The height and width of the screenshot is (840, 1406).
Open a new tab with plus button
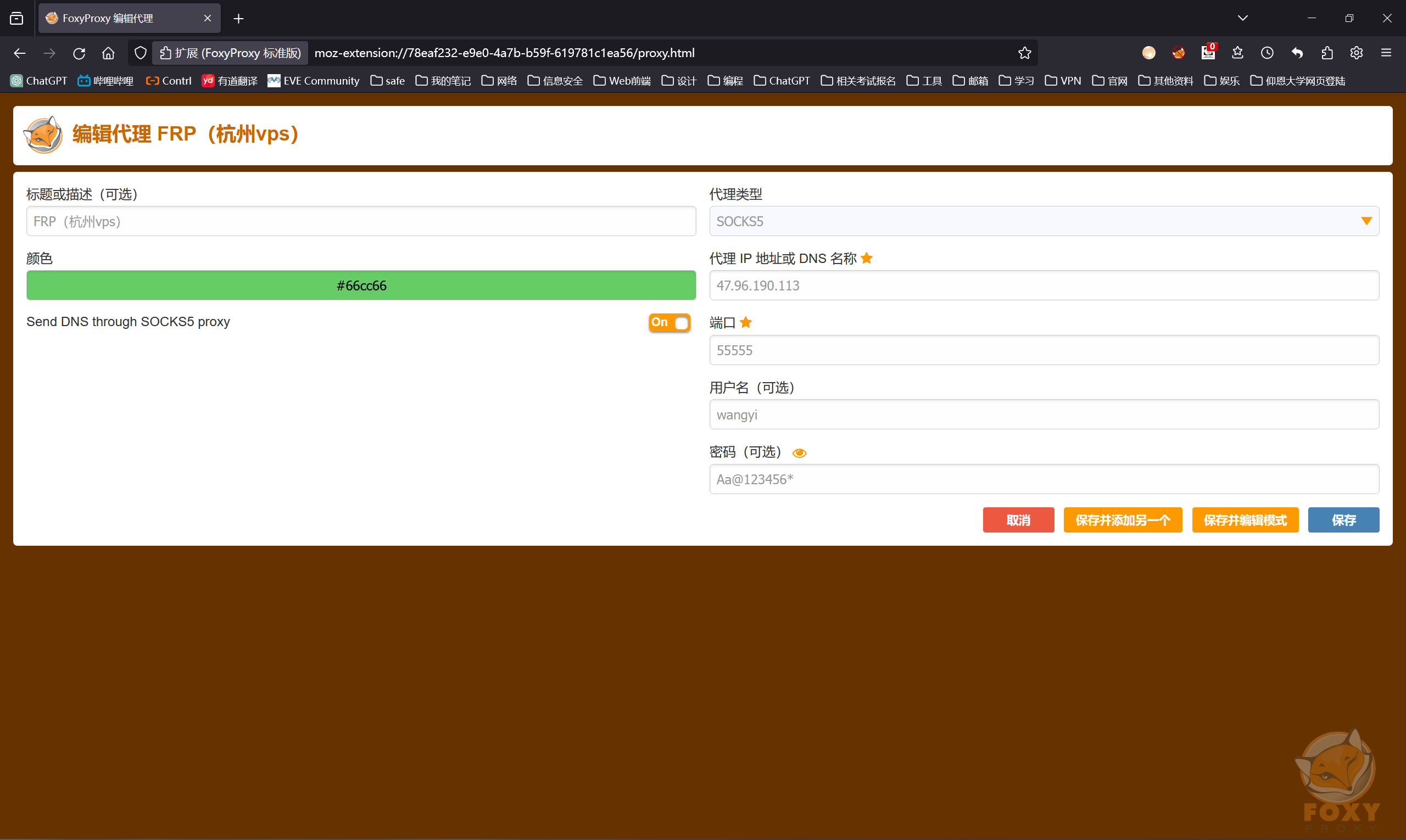pyautogui.click(x=238, y=18)
